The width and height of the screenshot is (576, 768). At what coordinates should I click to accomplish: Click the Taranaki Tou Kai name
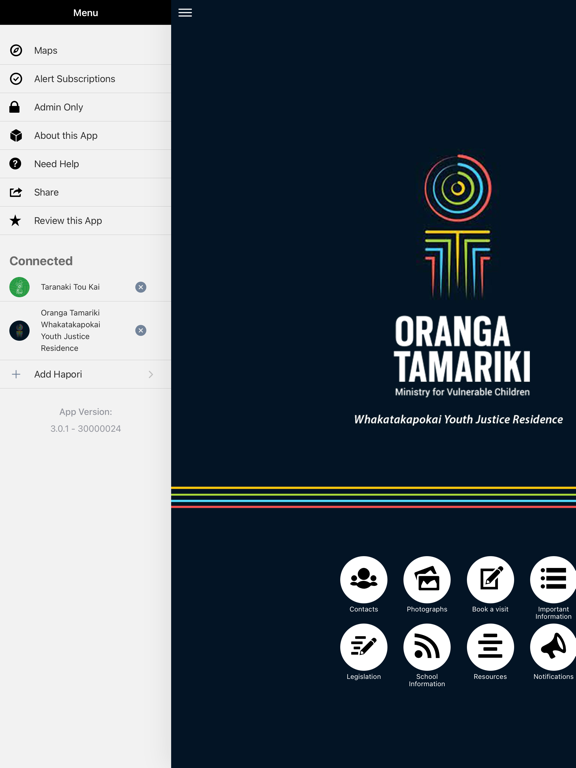[x=70, y=287]
